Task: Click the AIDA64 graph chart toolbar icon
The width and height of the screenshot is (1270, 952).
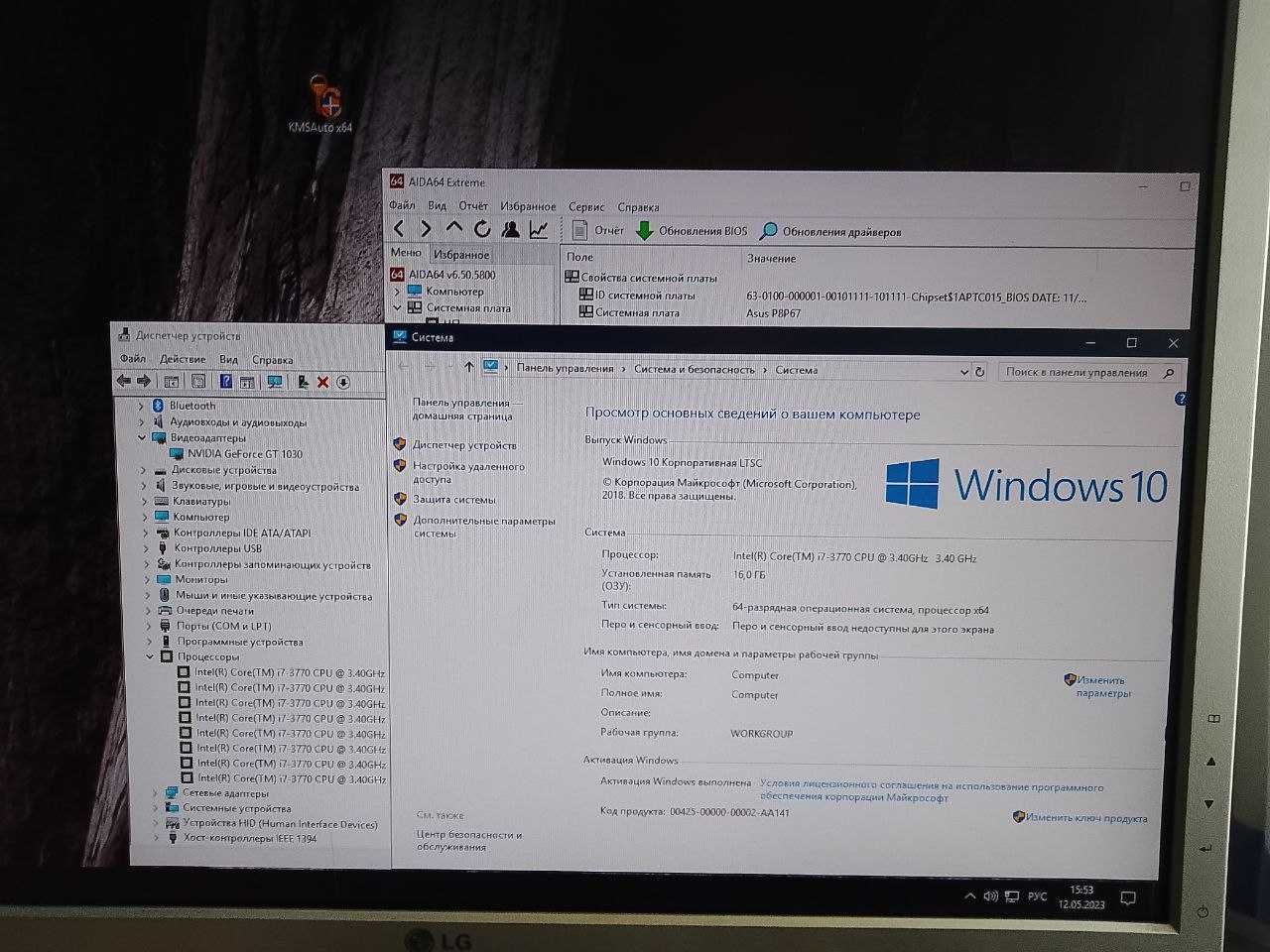Action: click(x=539, y=230)
